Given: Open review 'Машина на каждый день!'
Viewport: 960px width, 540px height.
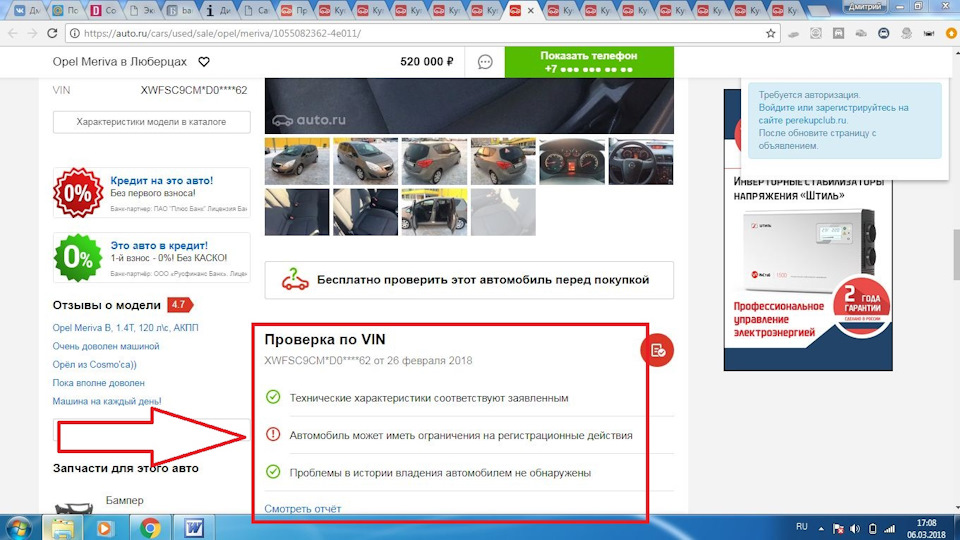Looking at the screenshot, I should (x=107, y=401).
